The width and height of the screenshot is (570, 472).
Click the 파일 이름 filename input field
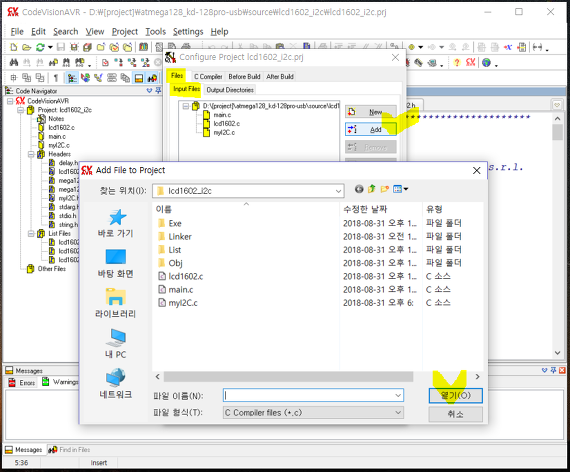click(x=313, y=395)
